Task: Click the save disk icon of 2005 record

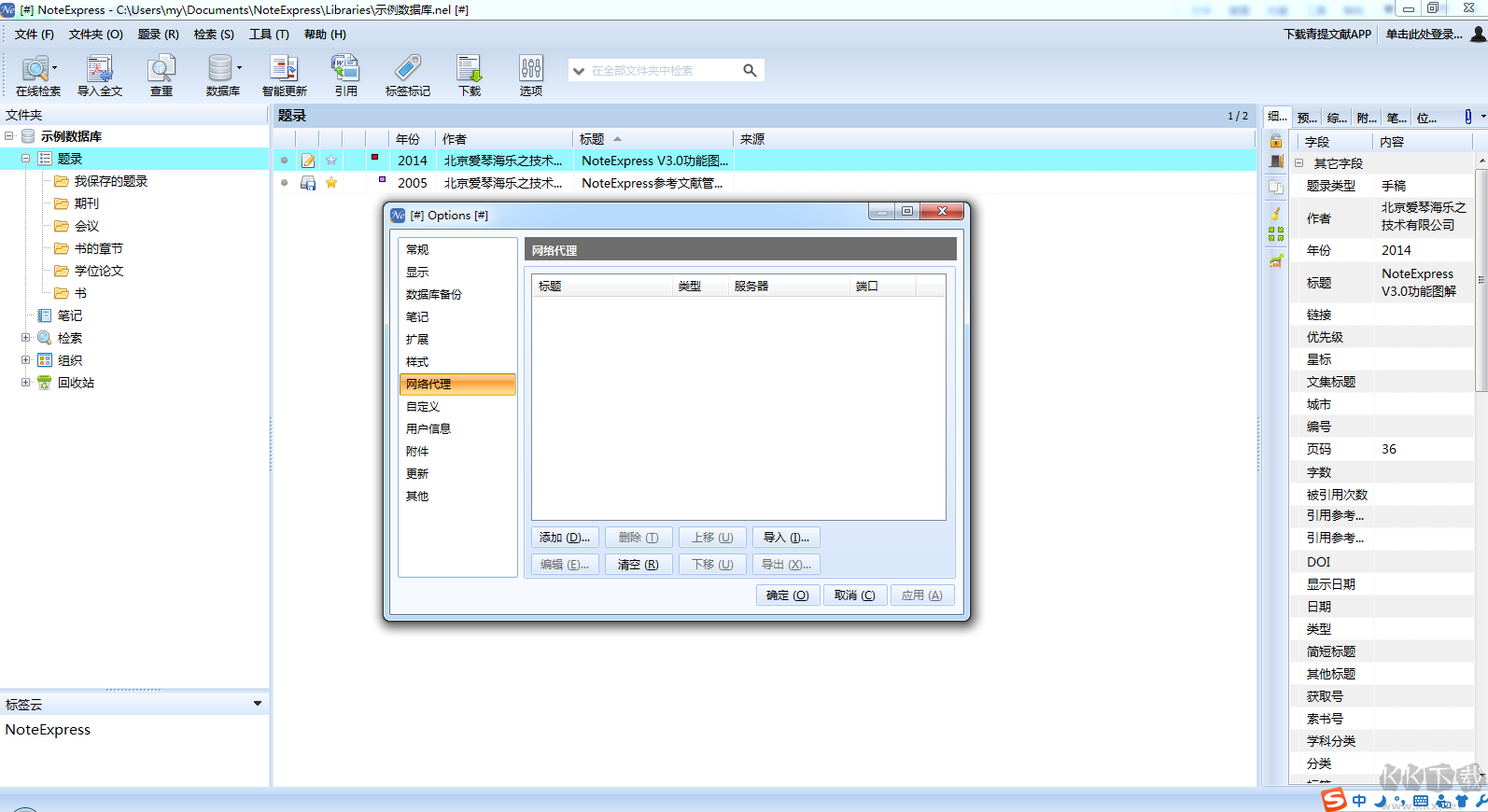Action: pyautogui.click(x=308, y=183)
